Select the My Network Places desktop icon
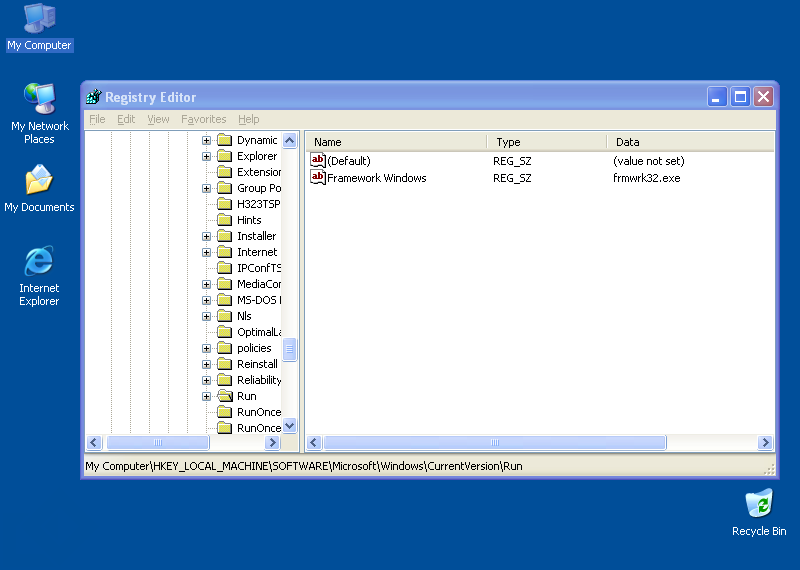The height and width of the screenshot is (570, 800). coord(39,99)
